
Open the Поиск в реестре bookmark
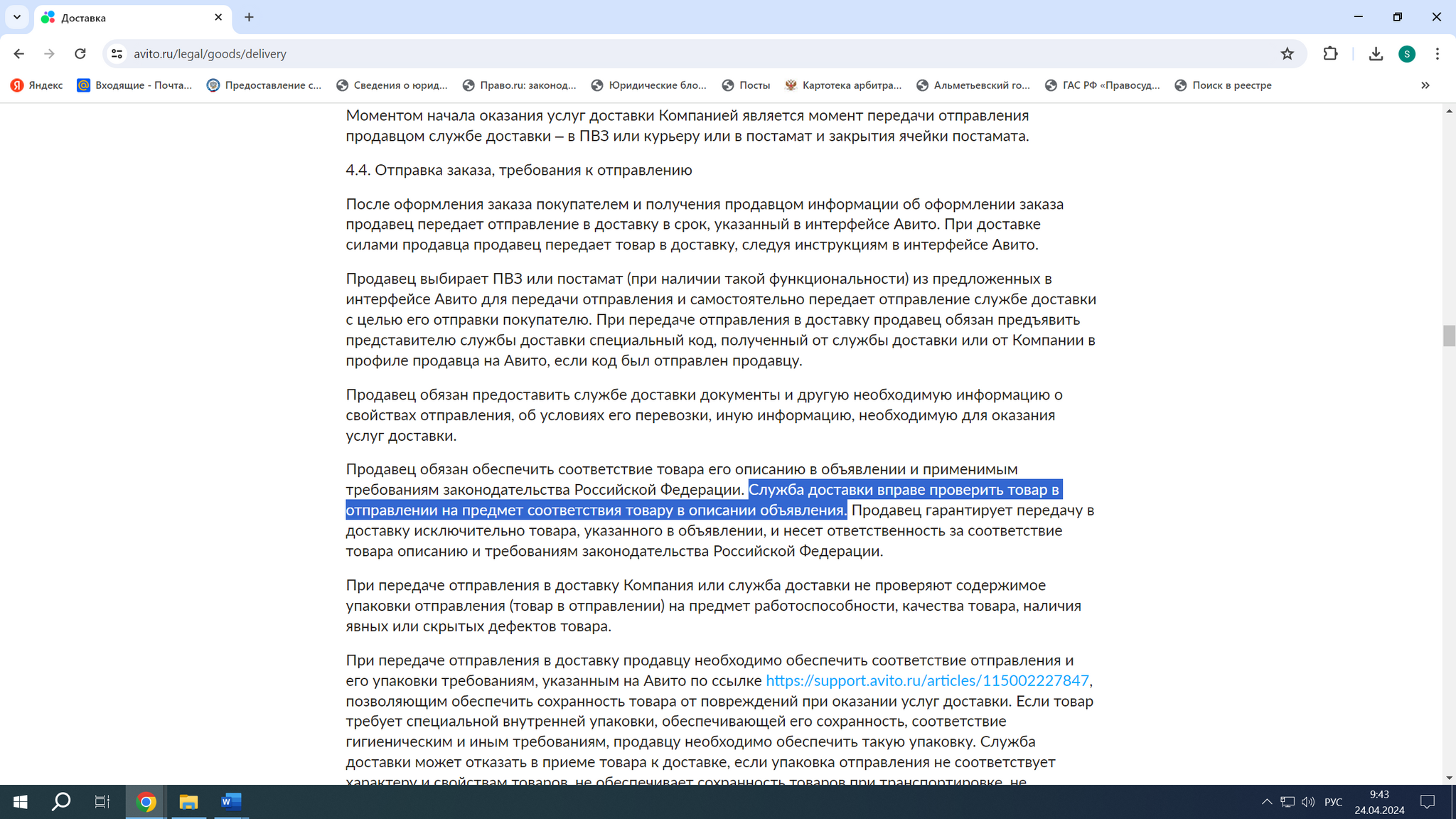coord(1224,85)
